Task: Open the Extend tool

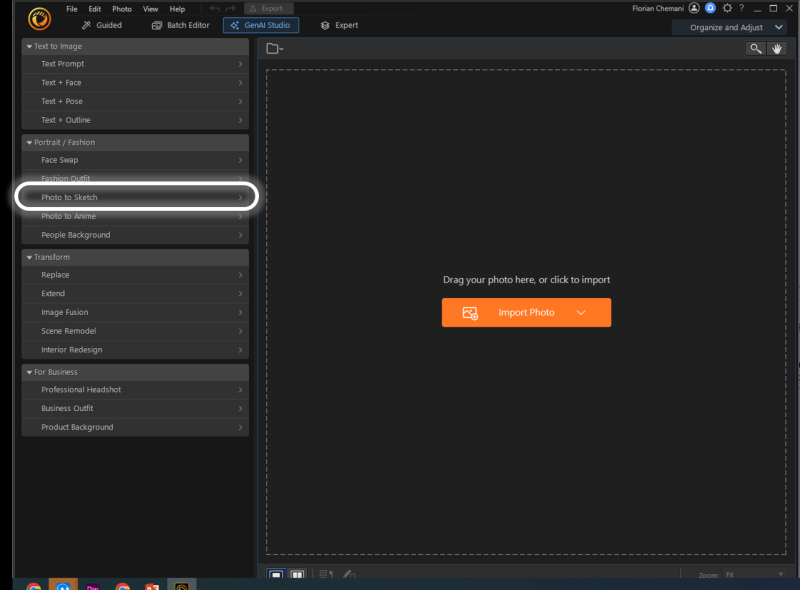Action: [x=135, y=293]
